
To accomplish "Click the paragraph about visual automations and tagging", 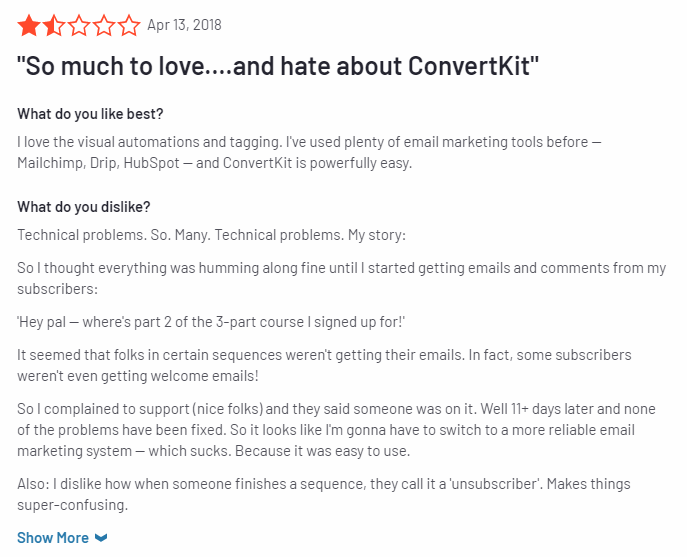I will 309,153.
